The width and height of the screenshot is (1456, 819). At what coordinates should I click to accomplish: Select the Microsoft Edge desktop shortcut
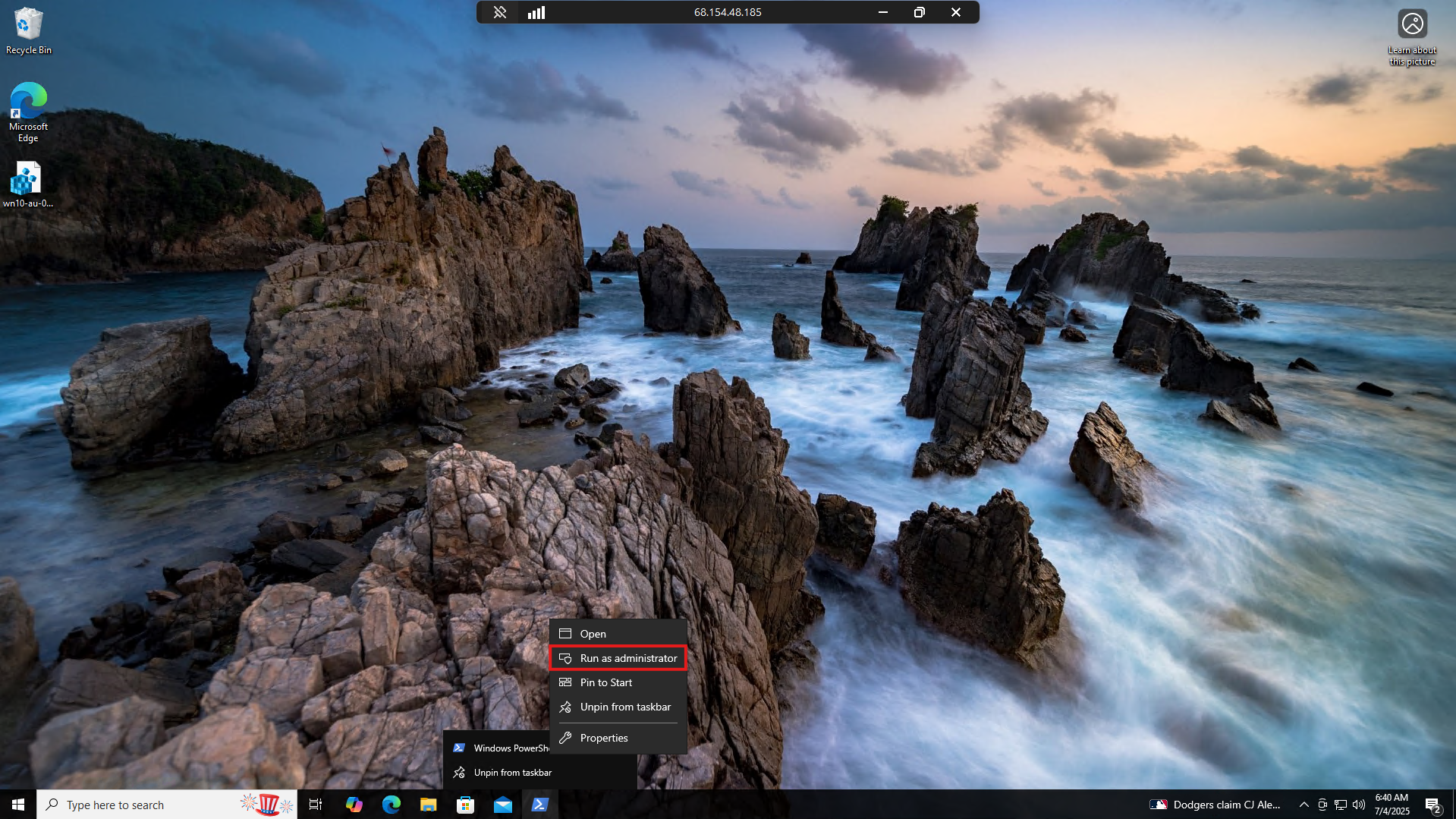[x=28, y=112]
